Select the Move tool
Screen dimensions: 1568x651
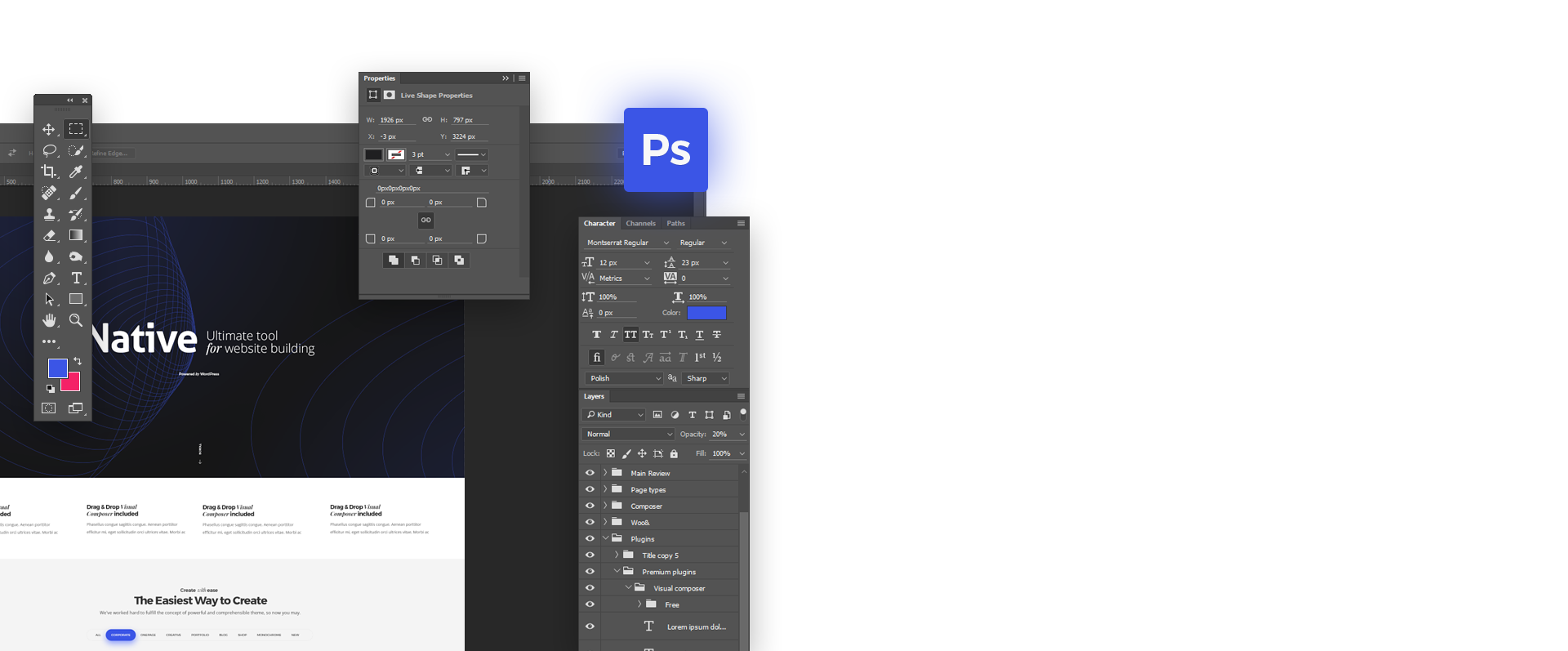(49, 129)
